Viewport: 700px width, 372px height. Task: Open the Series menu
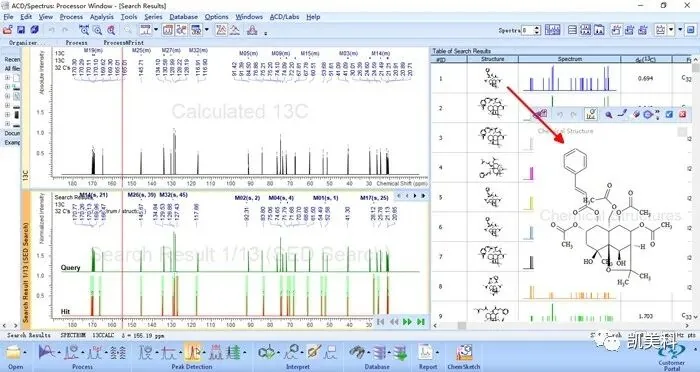coord(153,17)
